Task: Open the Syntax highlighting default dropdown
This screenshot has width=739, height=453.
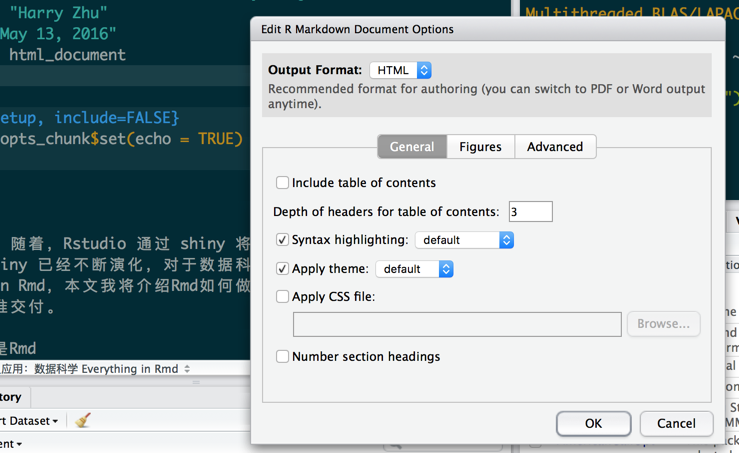Action: pos(464,240)
